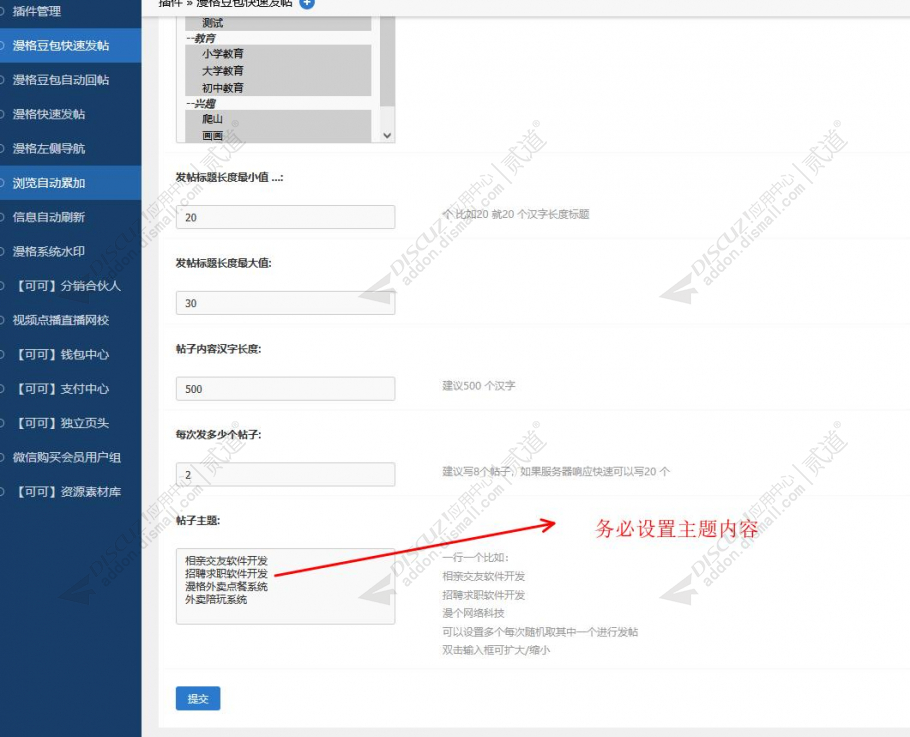Focus the minimum title length field

click(286, 217)
